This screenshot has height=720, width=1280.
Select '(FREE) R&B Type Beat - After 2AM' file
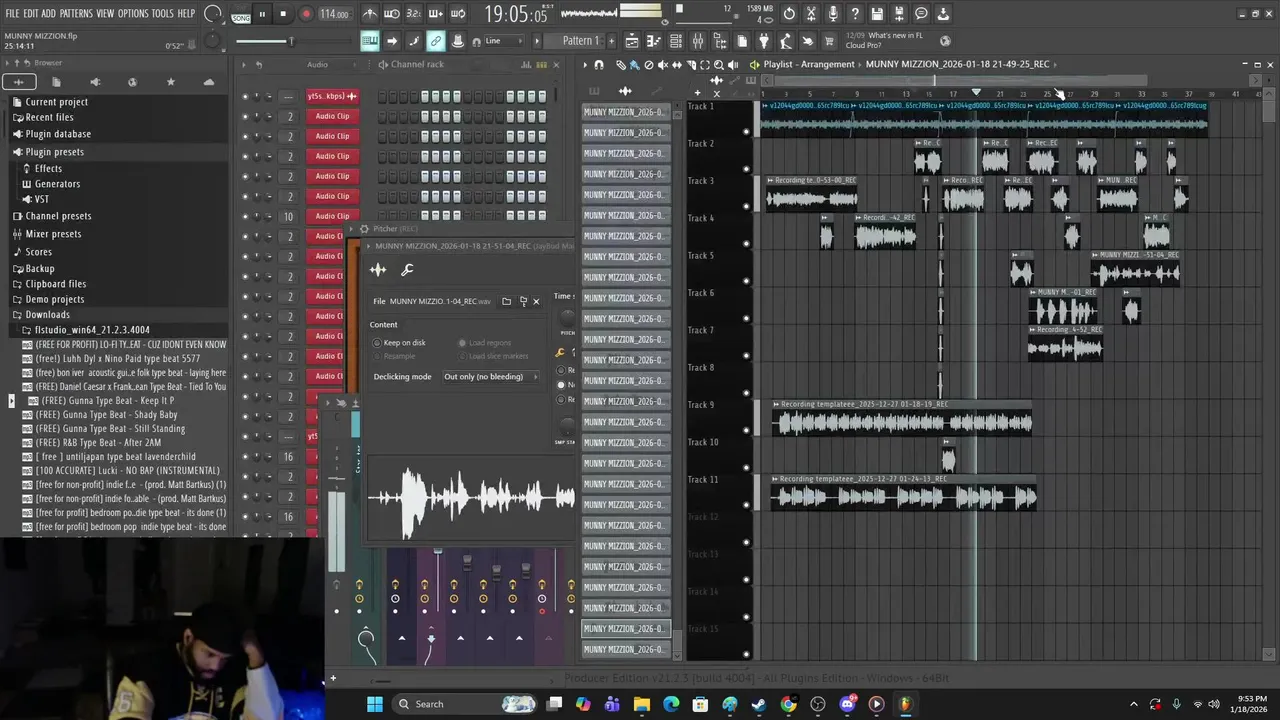click(98, 443)
